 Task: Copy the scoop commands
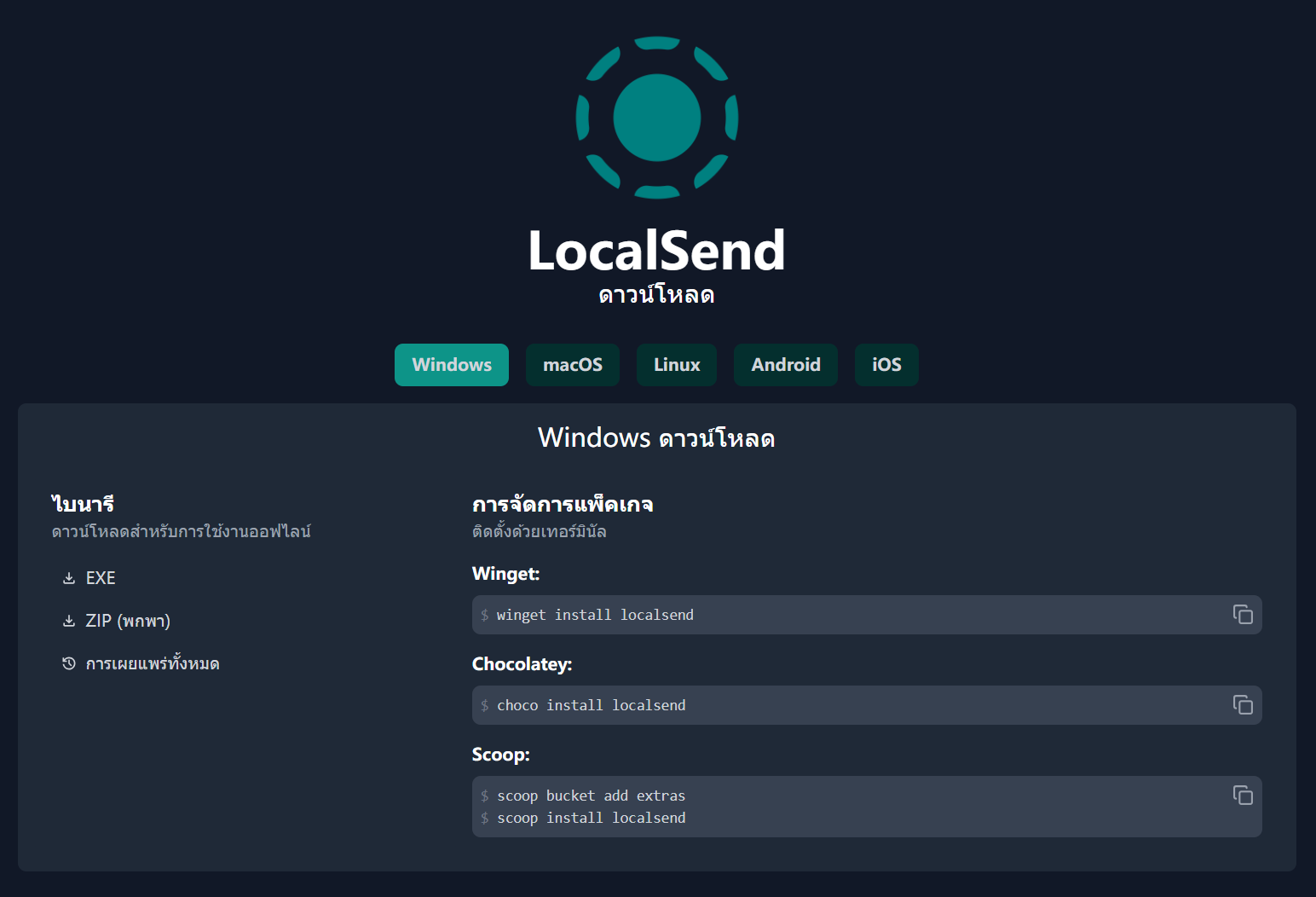(x=1242, y=796)
